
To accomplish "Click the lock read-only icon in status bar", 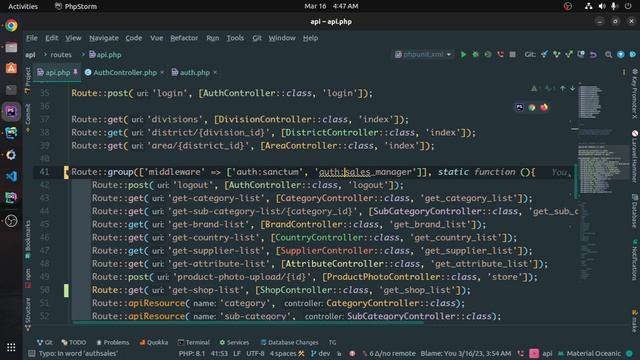I will [x=339, y=353].
